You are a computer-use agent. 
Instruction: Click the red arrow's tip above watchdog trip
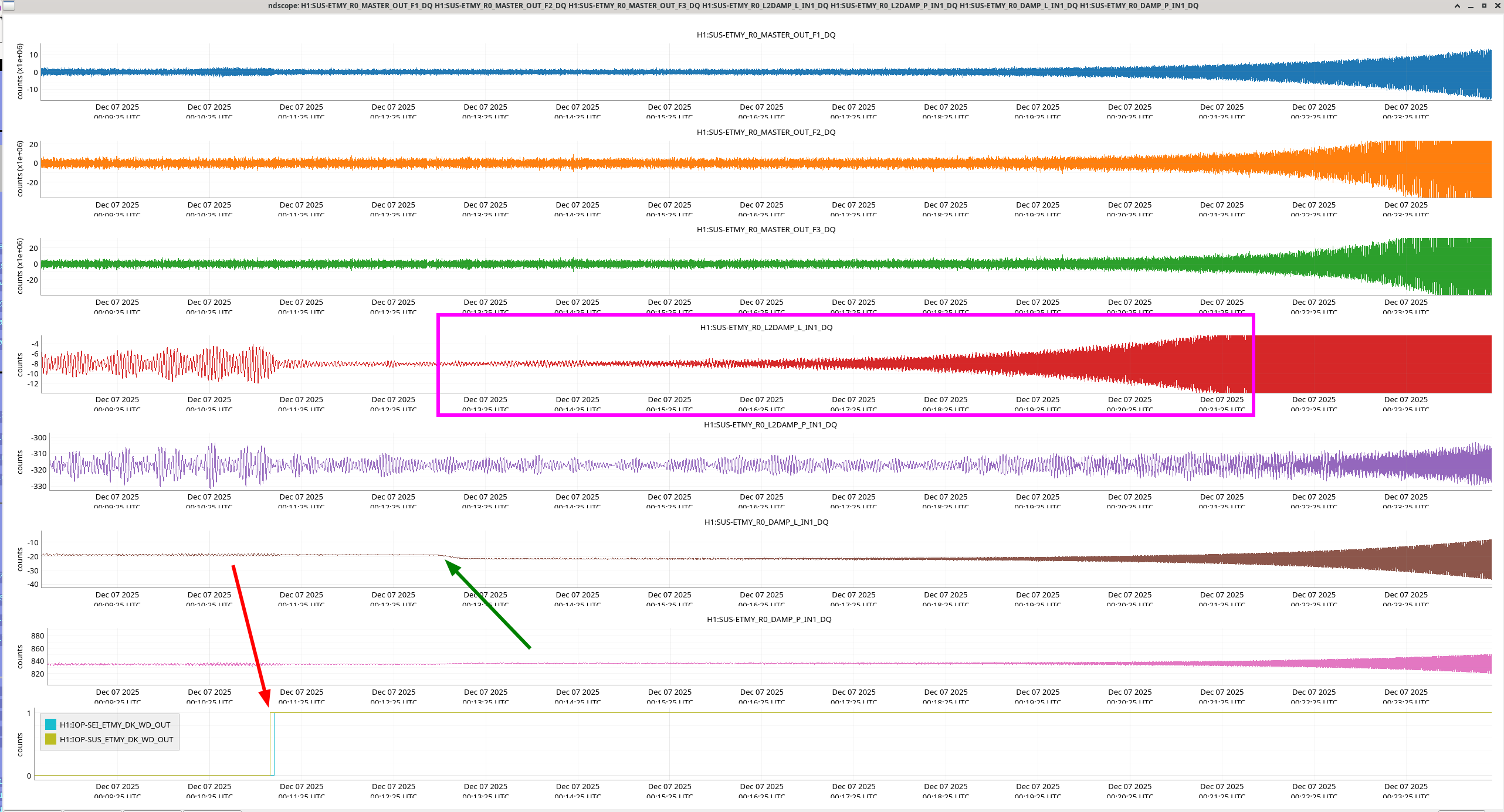267,704
